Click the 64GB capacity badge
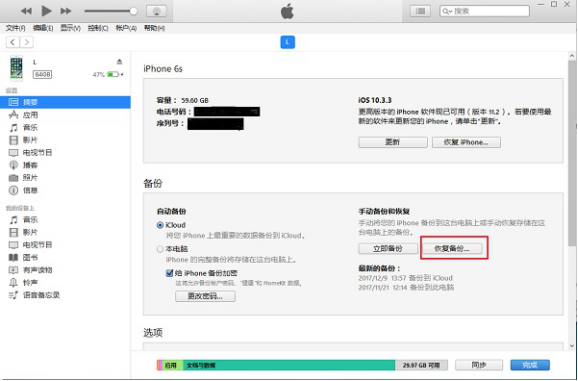Screen dimensions: 578x381 tap(42, 74)
